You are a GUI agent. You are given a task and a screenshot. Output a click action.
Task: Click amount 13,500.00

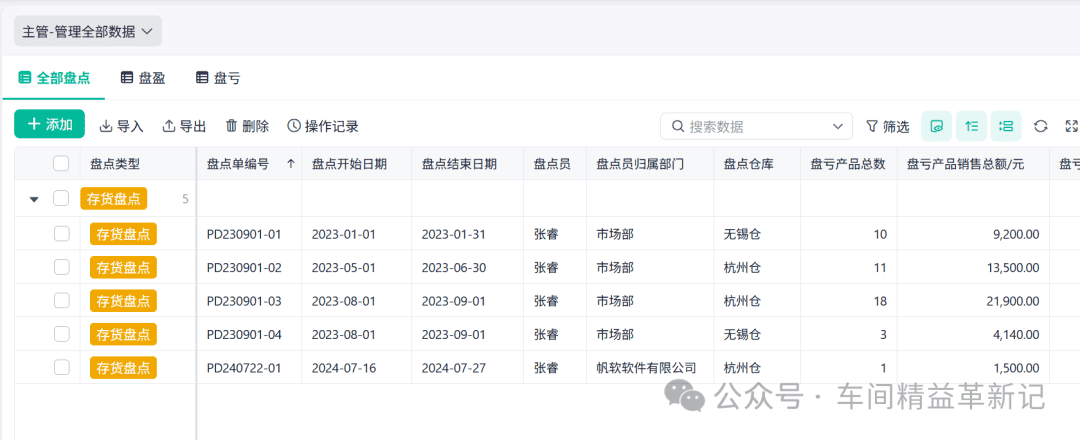(1013, 267)
